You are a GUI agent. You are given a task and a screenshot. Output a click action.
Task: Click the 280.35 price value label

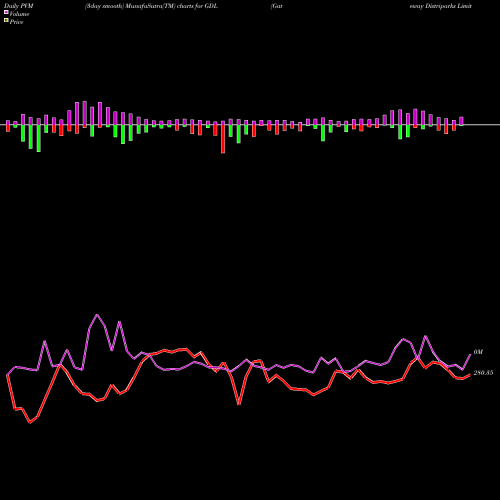tap(483, 373)
